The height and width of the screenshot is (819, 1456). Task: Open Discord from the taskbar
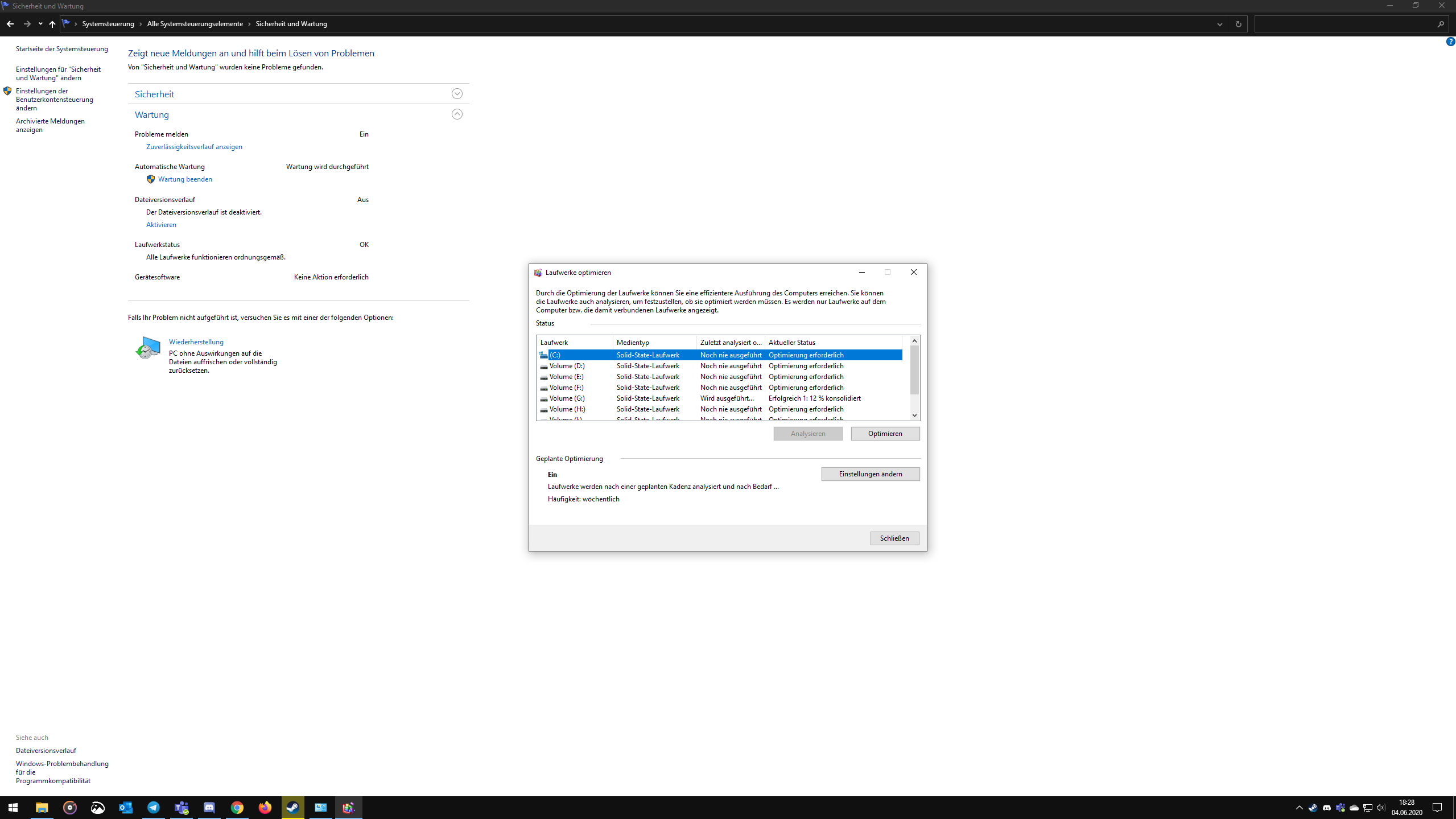click(209, 807)
